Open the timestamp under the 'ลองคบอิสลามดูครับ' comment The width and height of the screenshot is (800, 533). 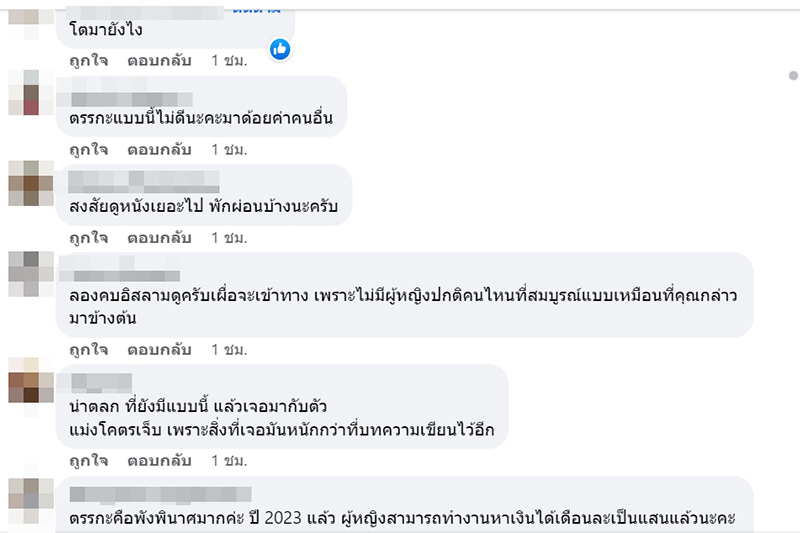coord(229,349)
